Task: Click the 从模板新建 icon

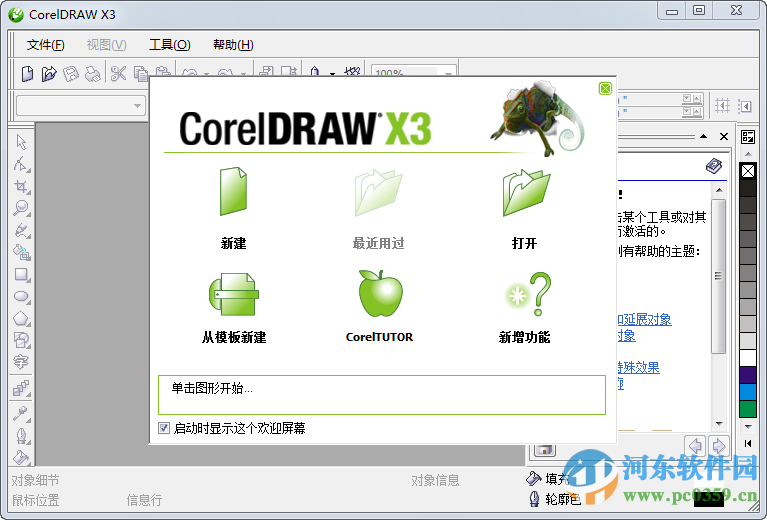Action: [x=233, y=294]
